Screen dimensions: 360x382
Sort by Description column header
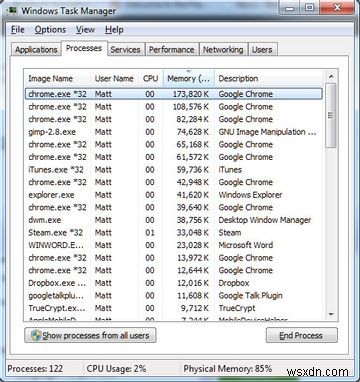click(x=269, y=79)
